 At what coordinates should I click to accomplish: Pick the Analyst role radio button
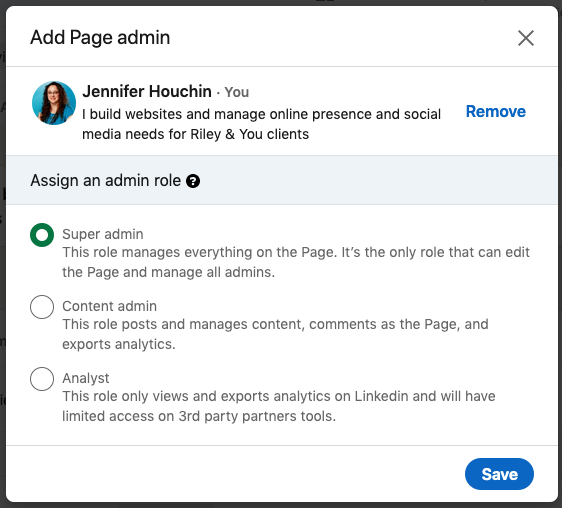(42, 379)
